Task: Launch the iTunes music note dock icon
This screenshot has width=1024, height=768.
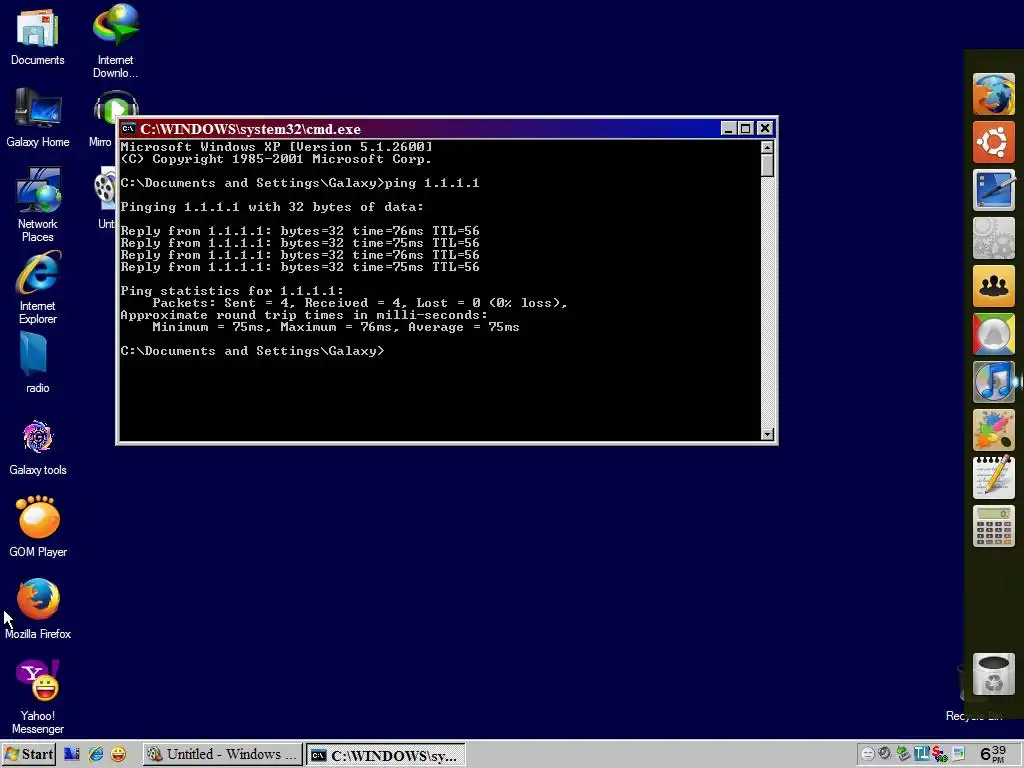Action: [993, 381]
